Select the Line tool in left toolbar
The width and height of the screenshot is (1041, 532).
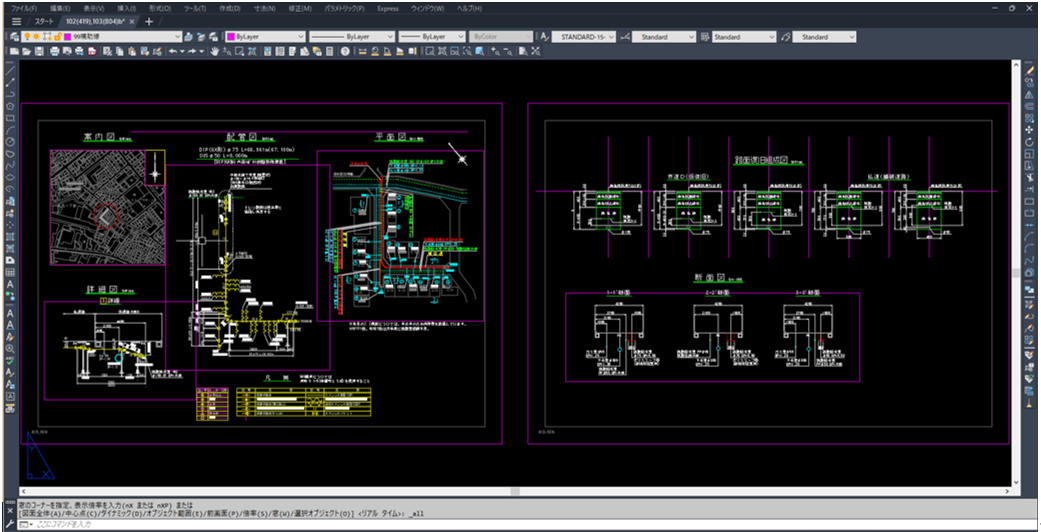click(10, 70)
